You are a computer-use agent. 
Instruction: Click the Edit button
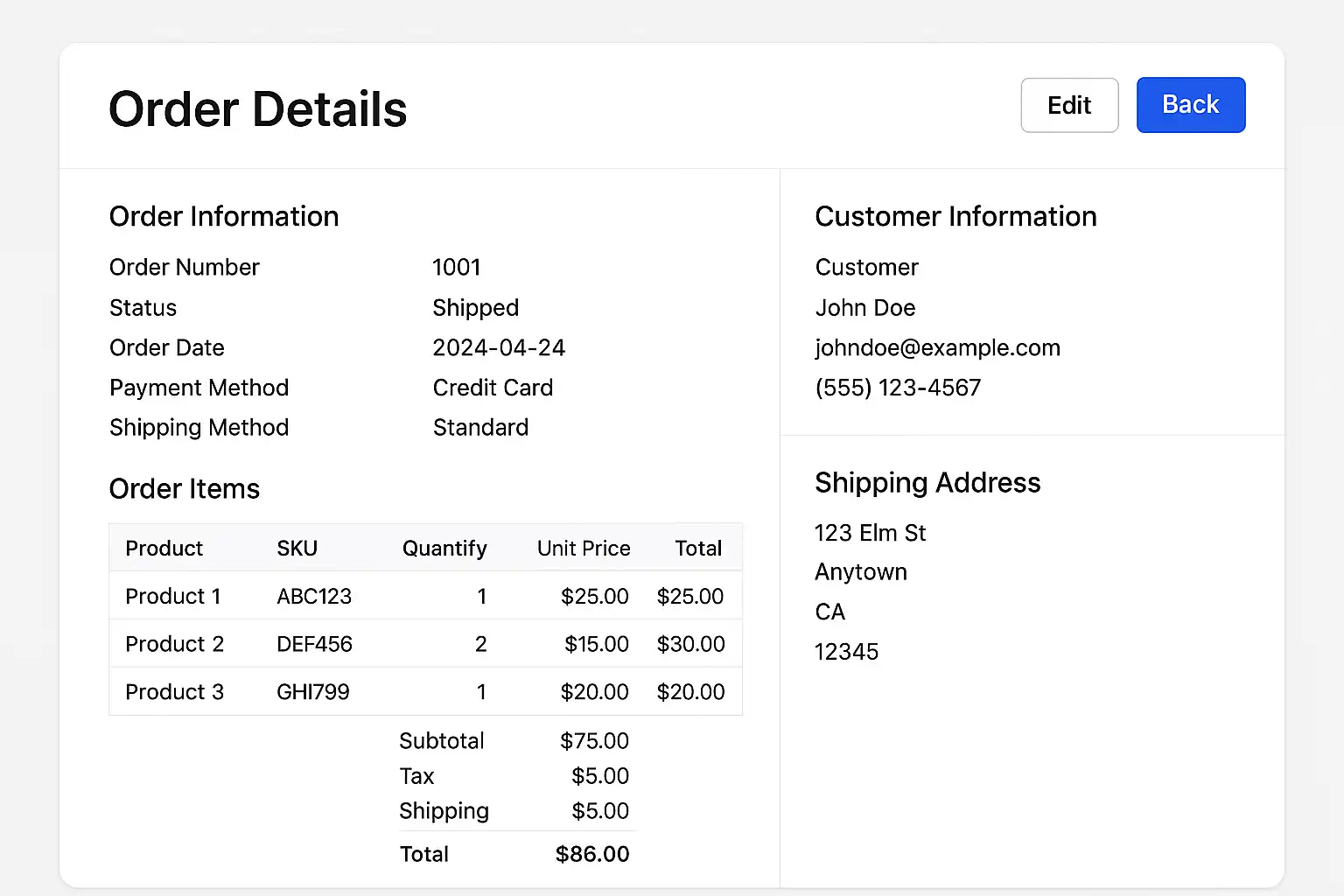pos(1069,105)
